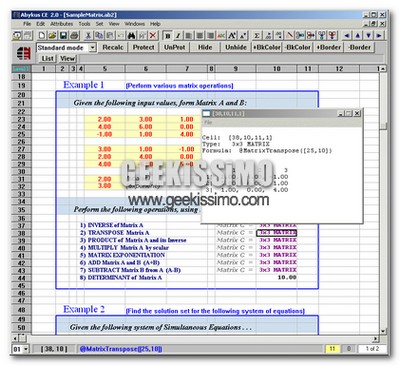Image resolution: width=400 pixels, height=366 pixels.
Task: Click the open folder icon
Action: click(x=52, y=35)
